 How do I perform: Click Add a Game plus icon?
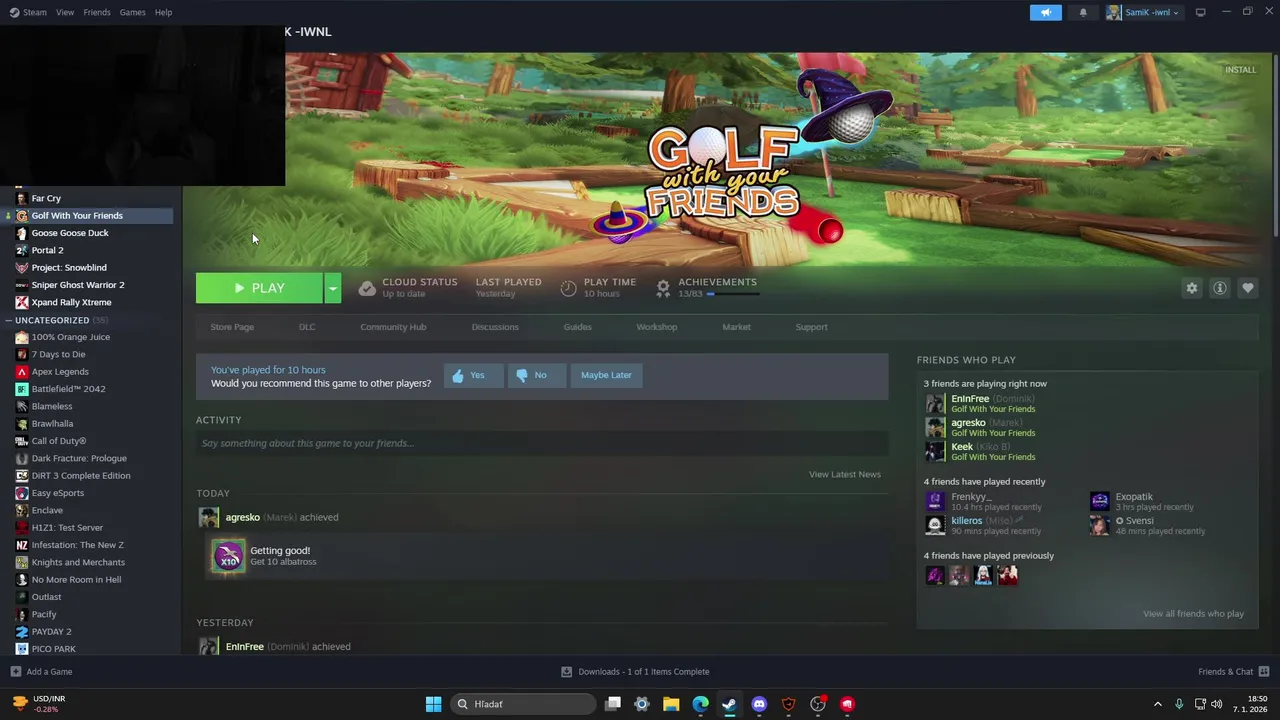15,672
